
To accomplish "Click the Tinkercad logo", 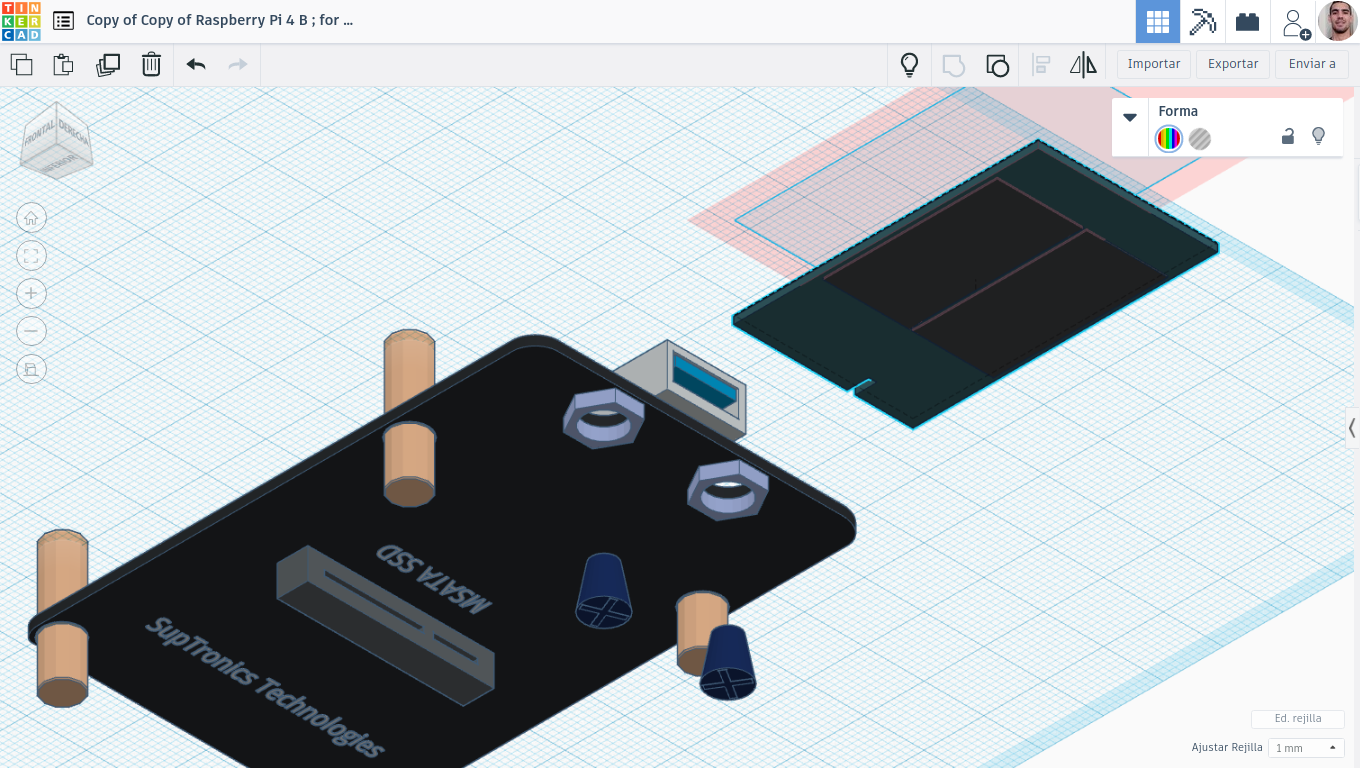I will 21,21.
